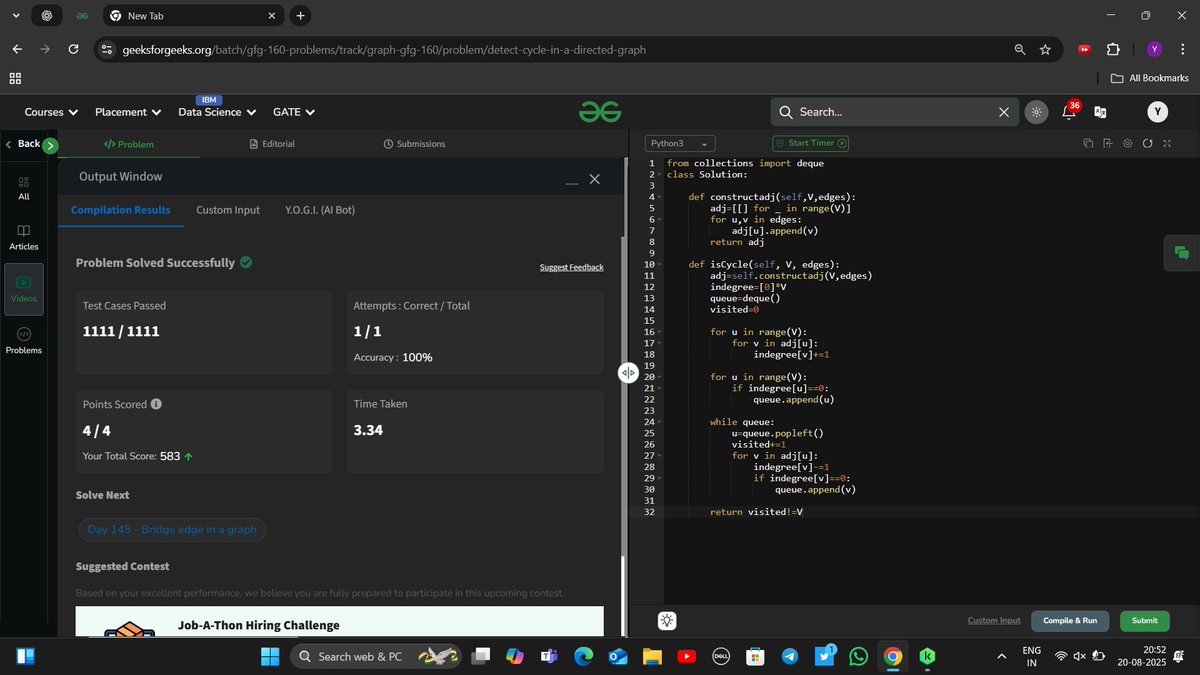Open editor settings gear icon
This screenshot has height=675, width=1200.
click(x=1127, y=144)
